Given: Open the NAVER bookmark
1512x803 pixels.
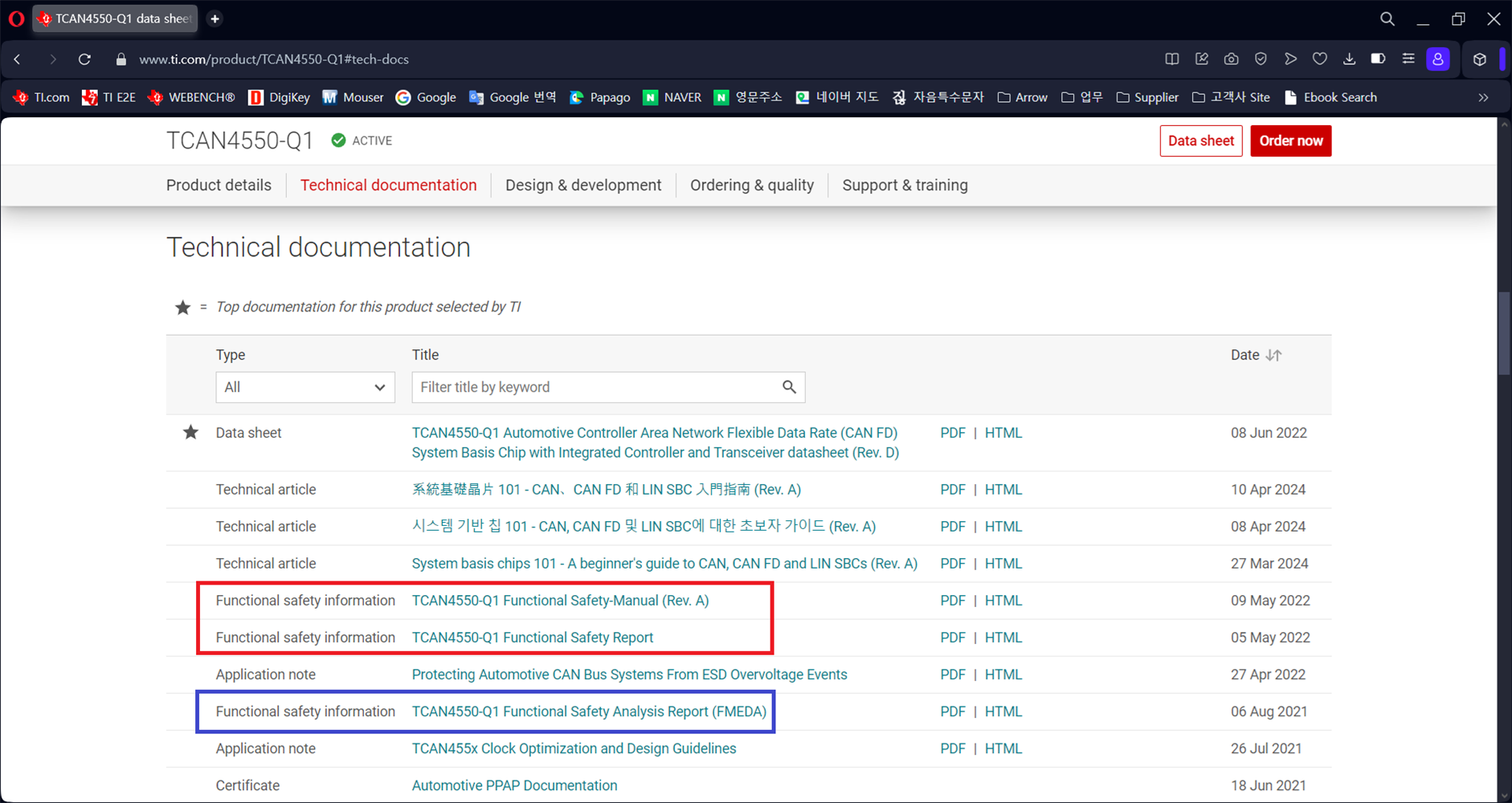Looking at the screenshot, I should pyautogui.click(x=672, y=97).
